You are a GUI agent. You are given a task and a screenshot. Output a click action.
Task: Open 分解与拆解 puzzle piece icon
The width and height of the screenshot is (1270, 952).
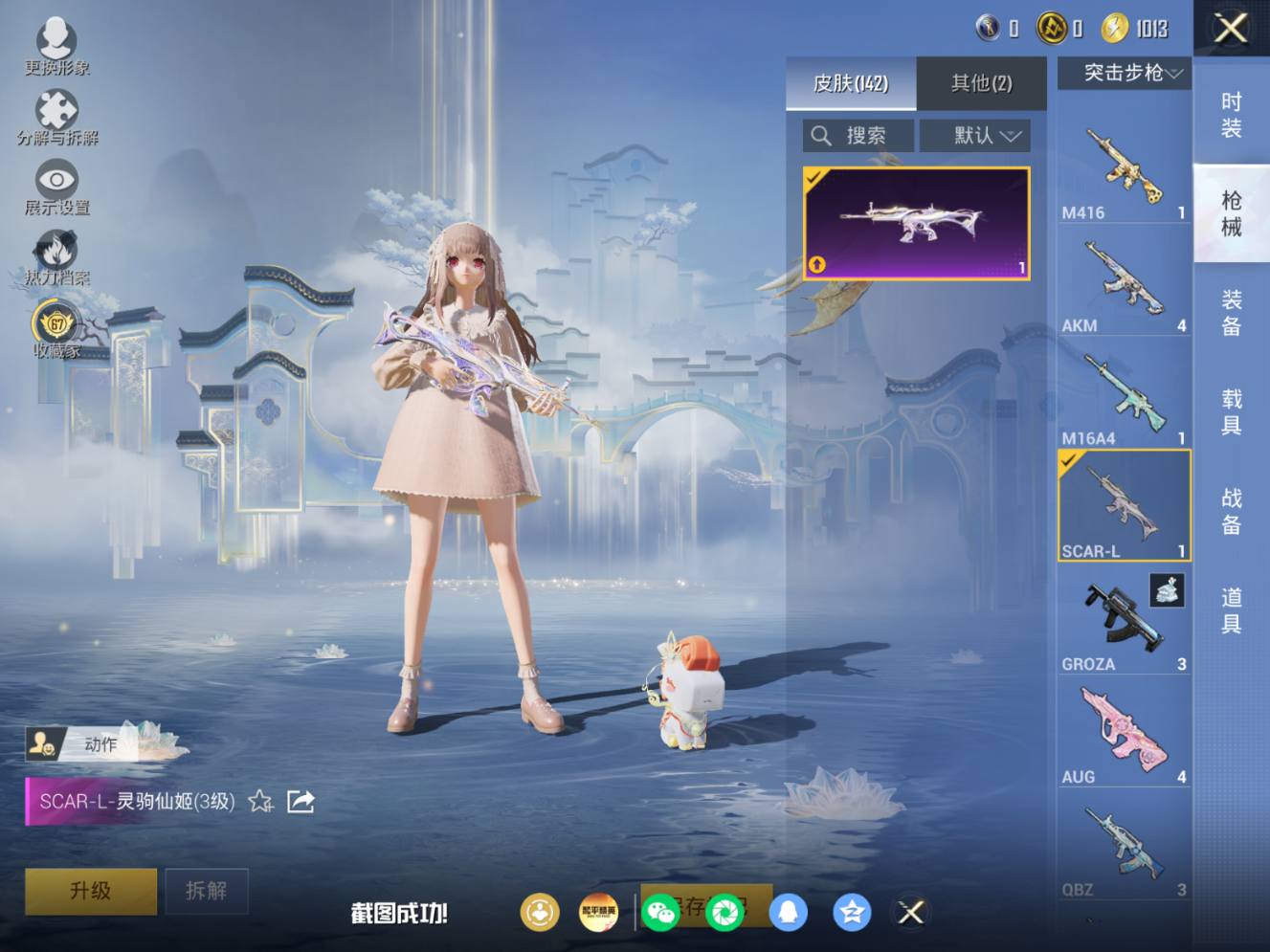click(56, 117)
